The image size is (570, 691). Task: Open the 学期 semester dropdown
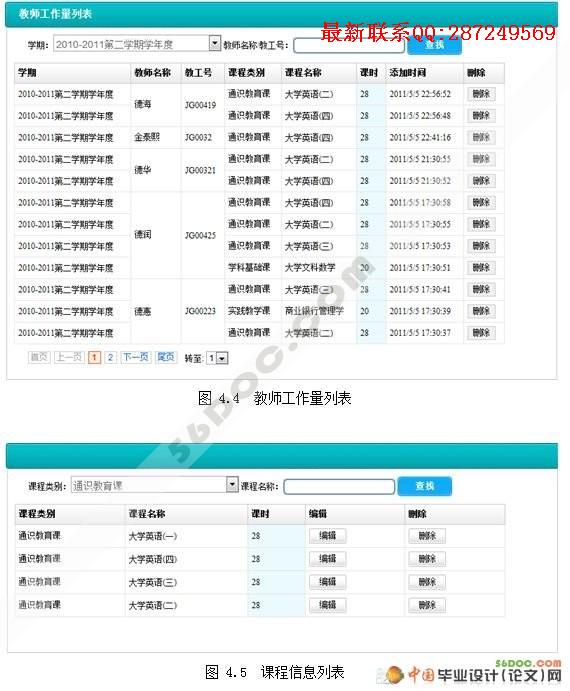click(x=137, y=44)
